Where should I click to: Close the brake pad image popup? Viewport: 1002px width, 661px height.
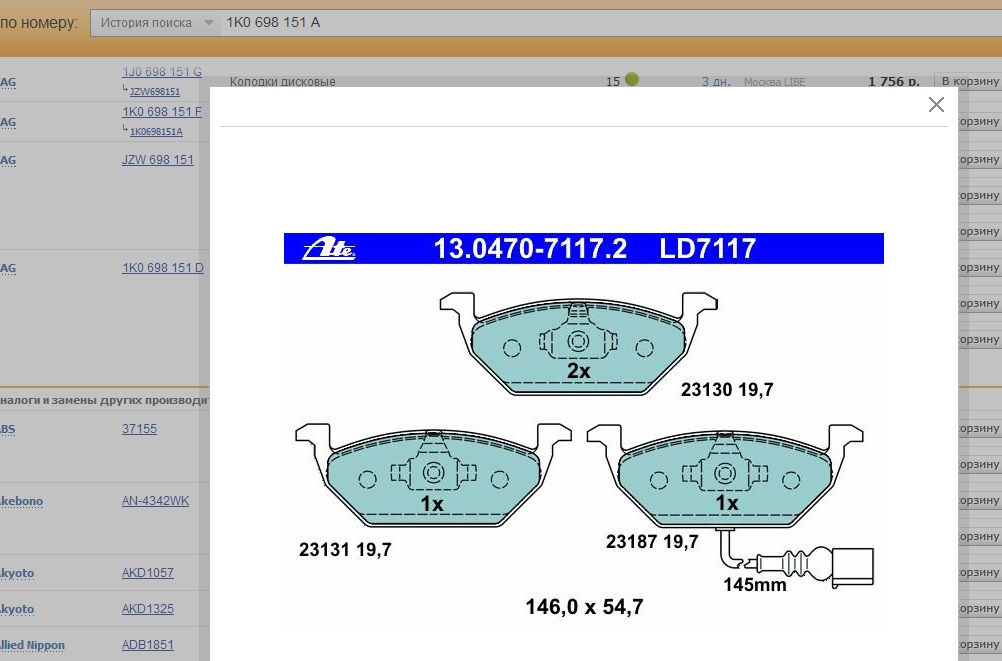936,104
